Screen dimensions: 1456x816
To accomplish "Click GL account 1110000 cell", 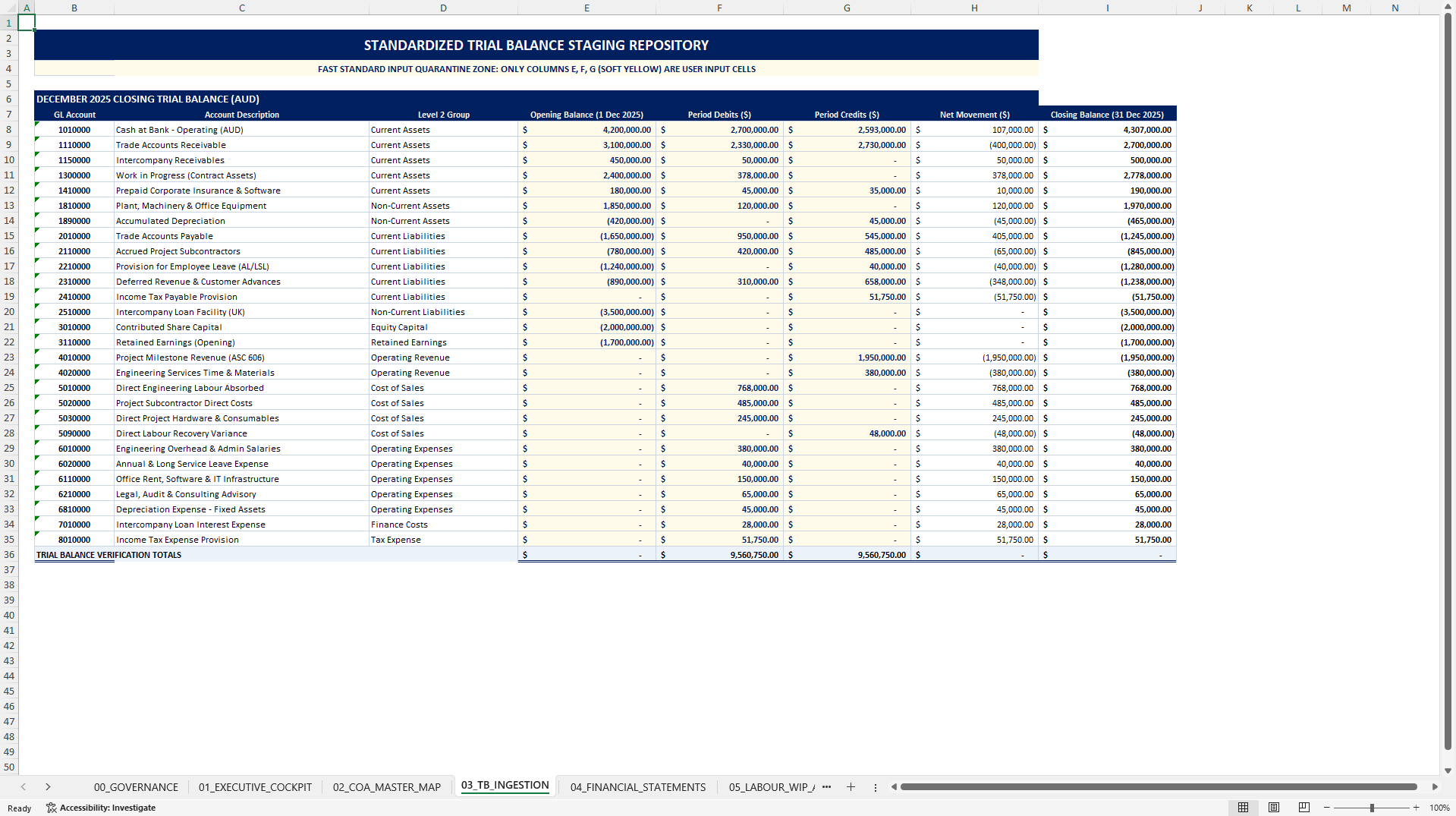I will [74, 145].
